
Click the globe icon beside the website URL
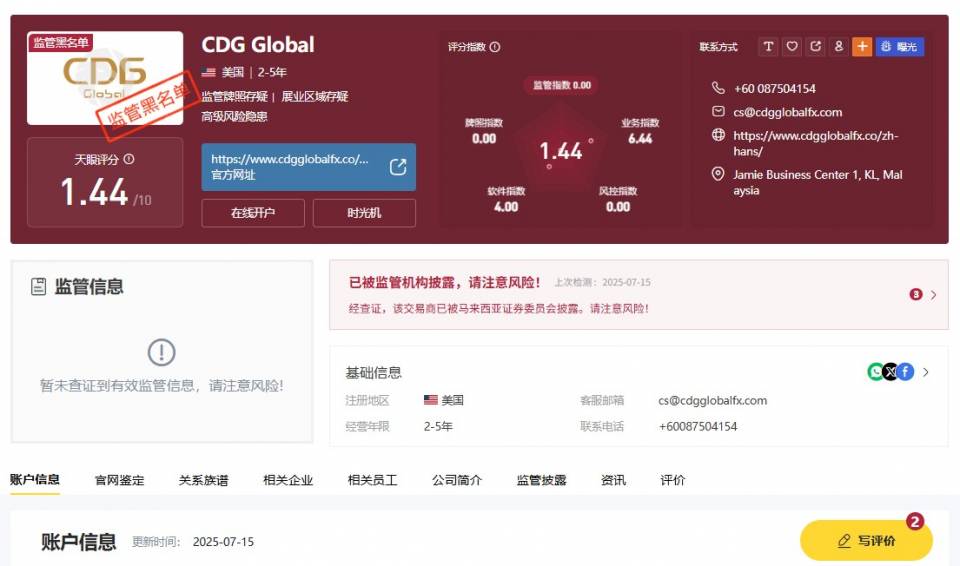pyautogui.click(x=718, y=135)
